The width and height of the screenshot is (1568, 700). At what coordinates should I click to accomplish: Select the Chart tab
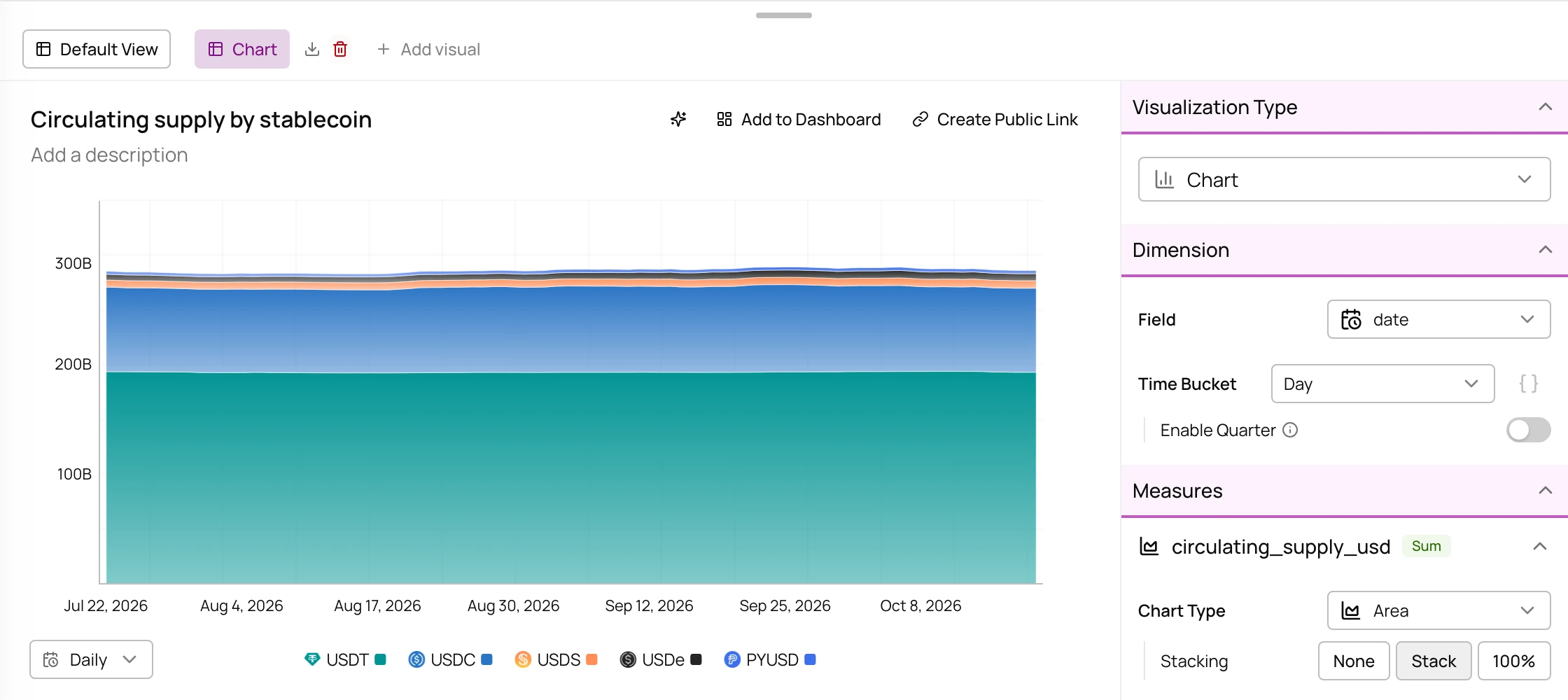click(242, 49)
